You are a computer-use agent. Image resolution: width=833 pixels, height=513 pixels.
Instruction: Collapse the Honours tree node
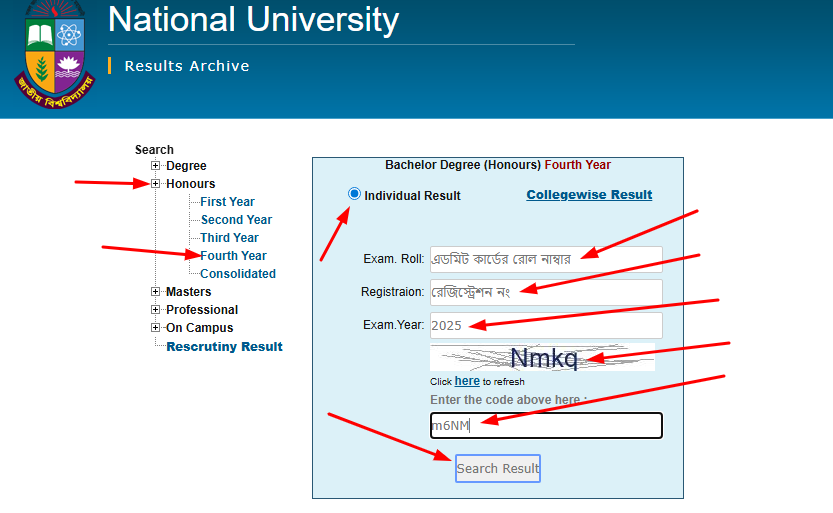[155, 184]
